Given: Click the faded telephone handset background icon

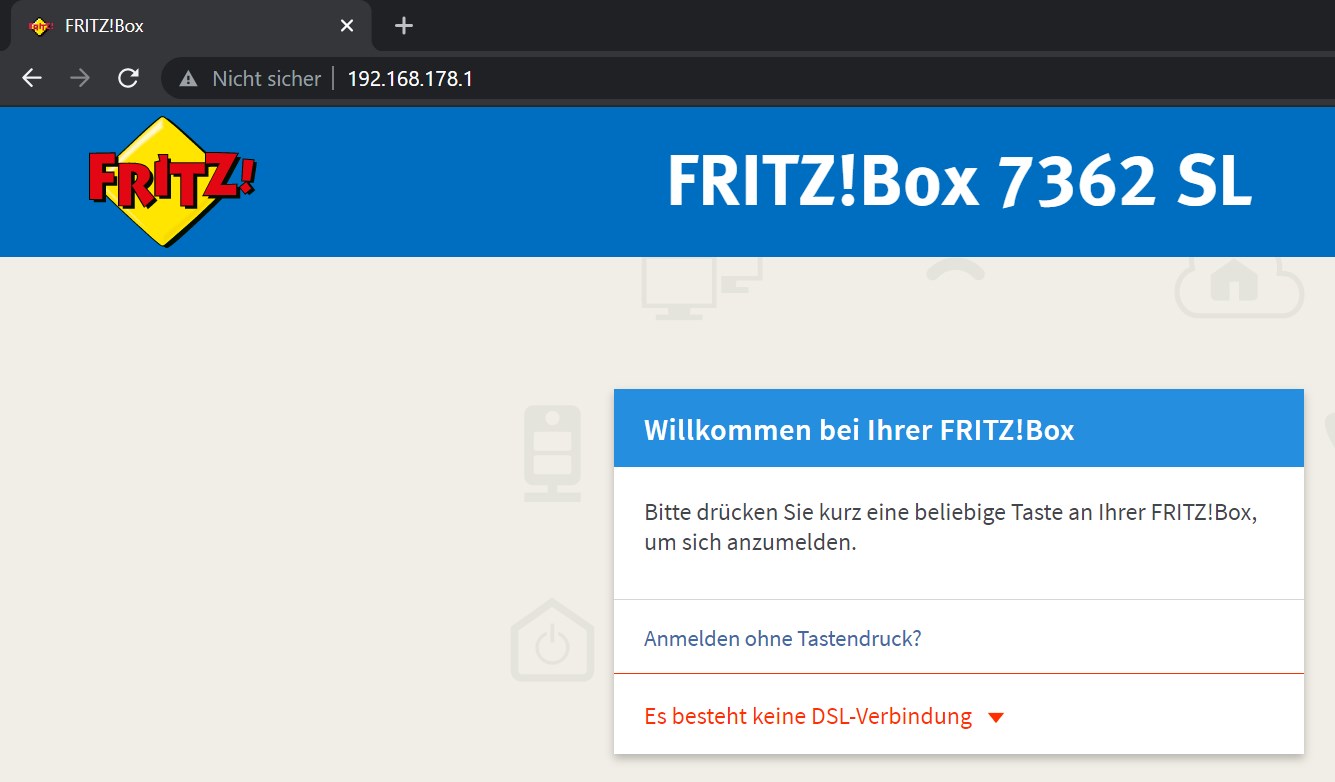Looking at the screenshot, I should [x=954, y=271].
